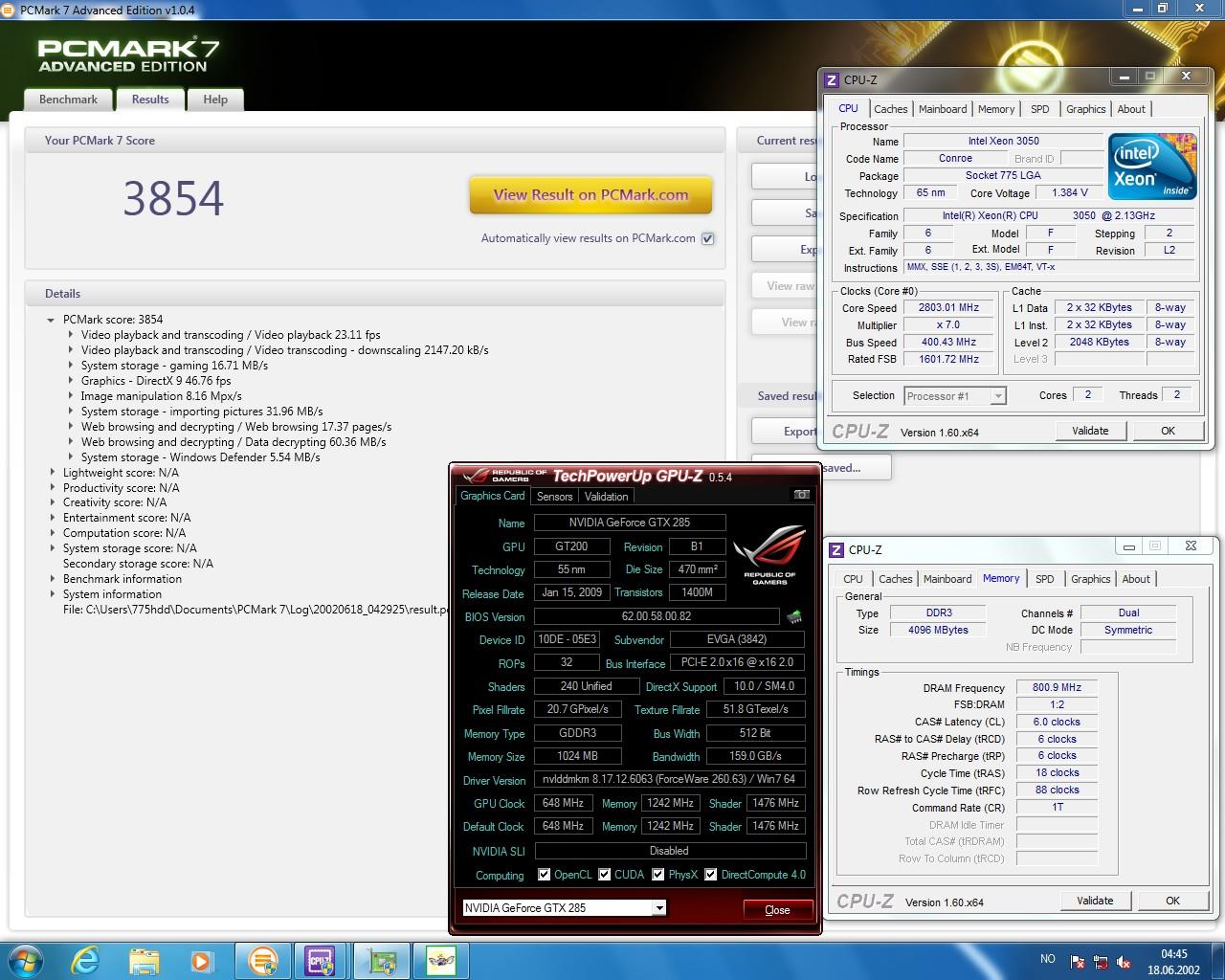Screen dimensions: 1225x980
Task: Toggle OpenCL checkbox in GPU-Z
Action: (544, 874)
